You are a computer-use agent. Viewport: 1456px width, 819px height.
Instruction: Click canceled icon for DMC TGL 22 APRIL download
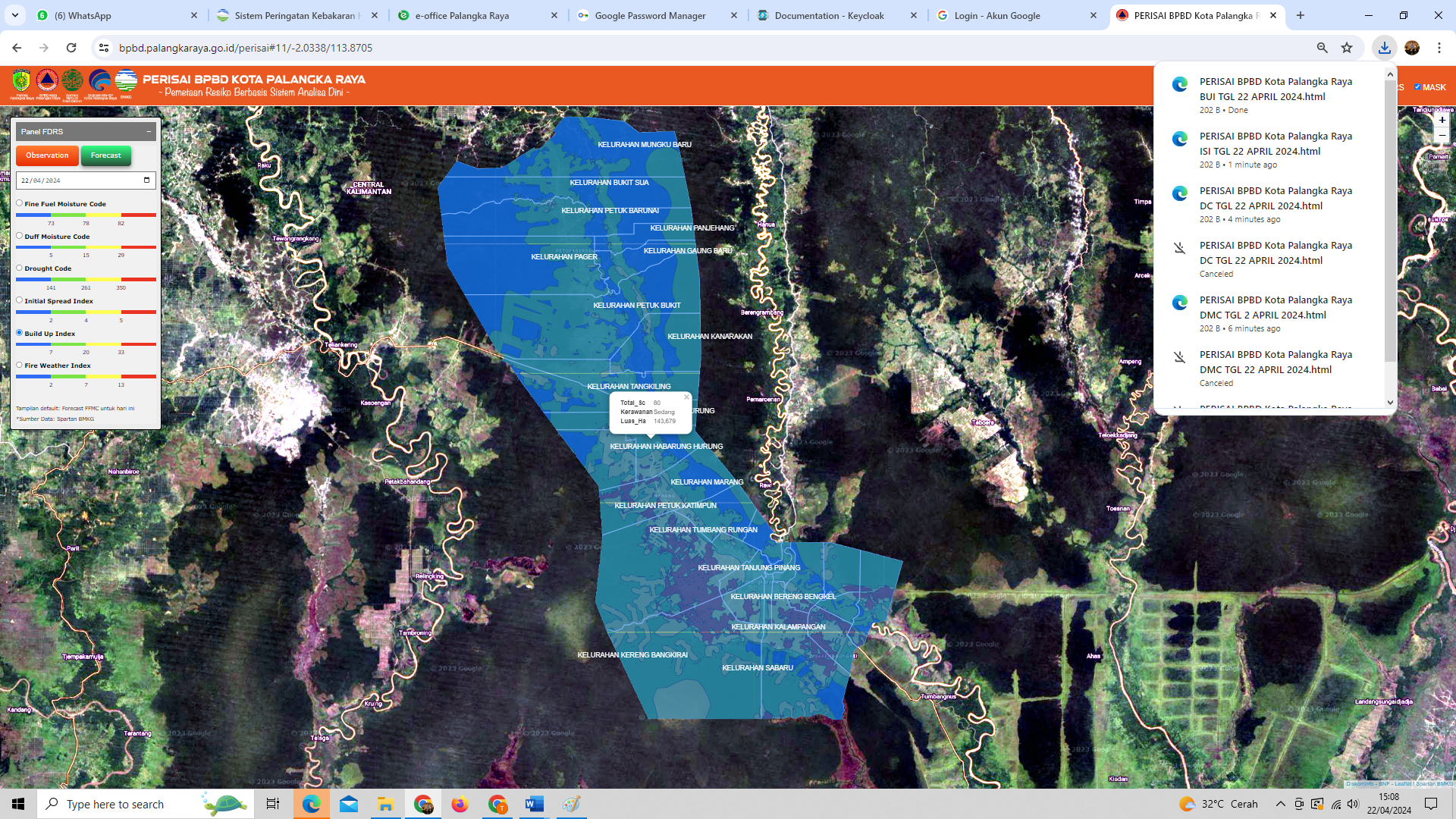pos(1179,357)
